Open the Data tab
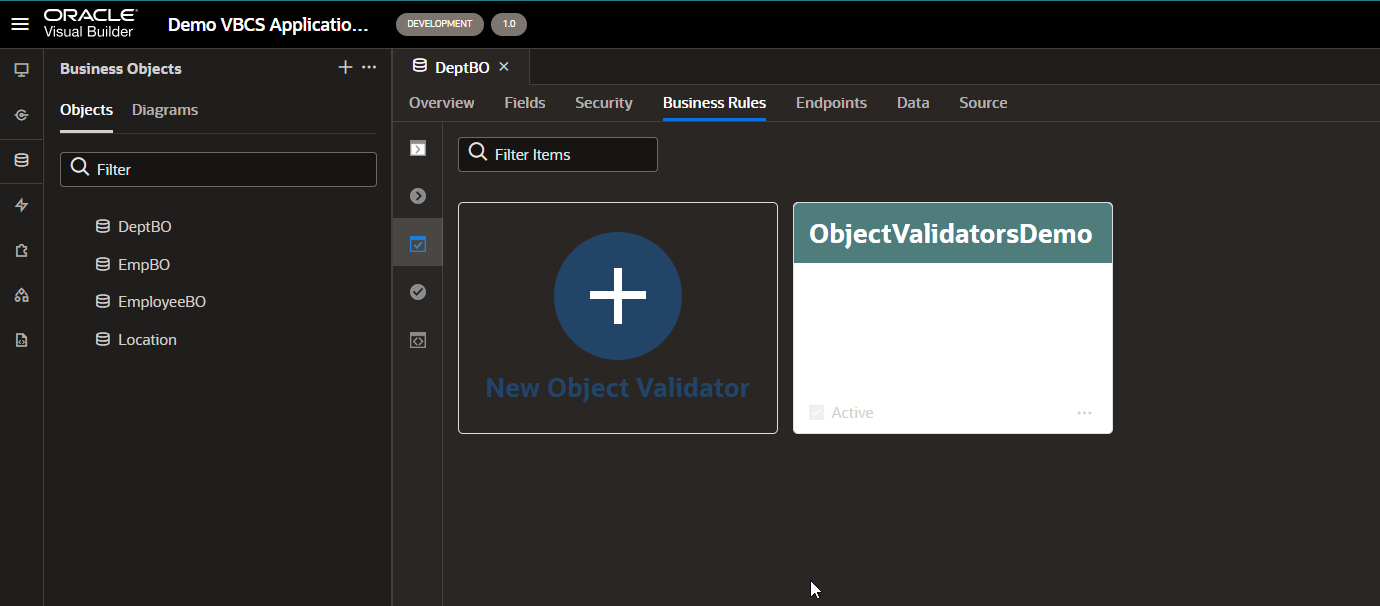 click(913, 103)
